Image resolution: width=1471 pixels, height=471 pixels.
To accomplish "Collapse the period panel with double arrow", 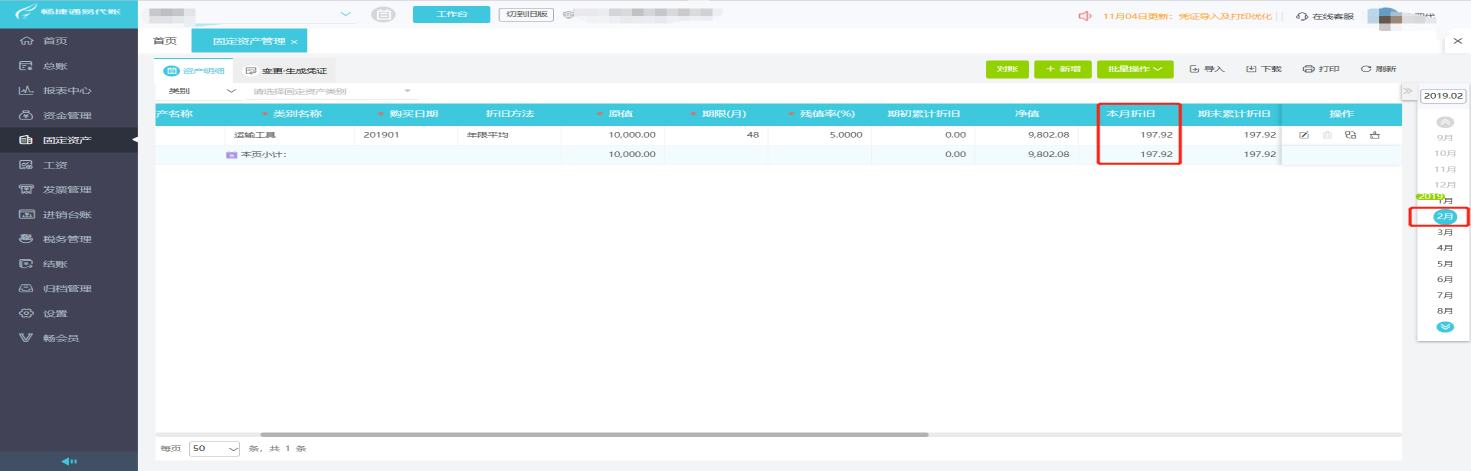I will point(1408,91).
